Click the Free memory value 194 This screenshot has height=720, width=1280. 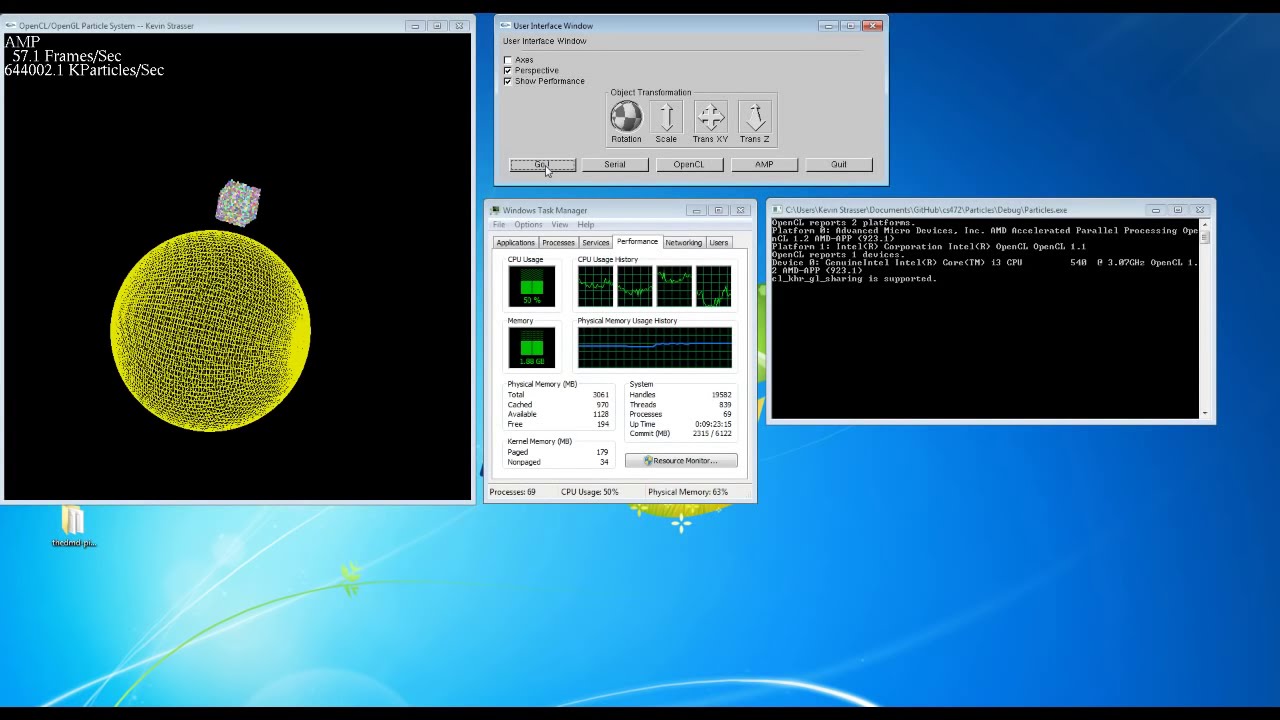click(x=603, y=424)
